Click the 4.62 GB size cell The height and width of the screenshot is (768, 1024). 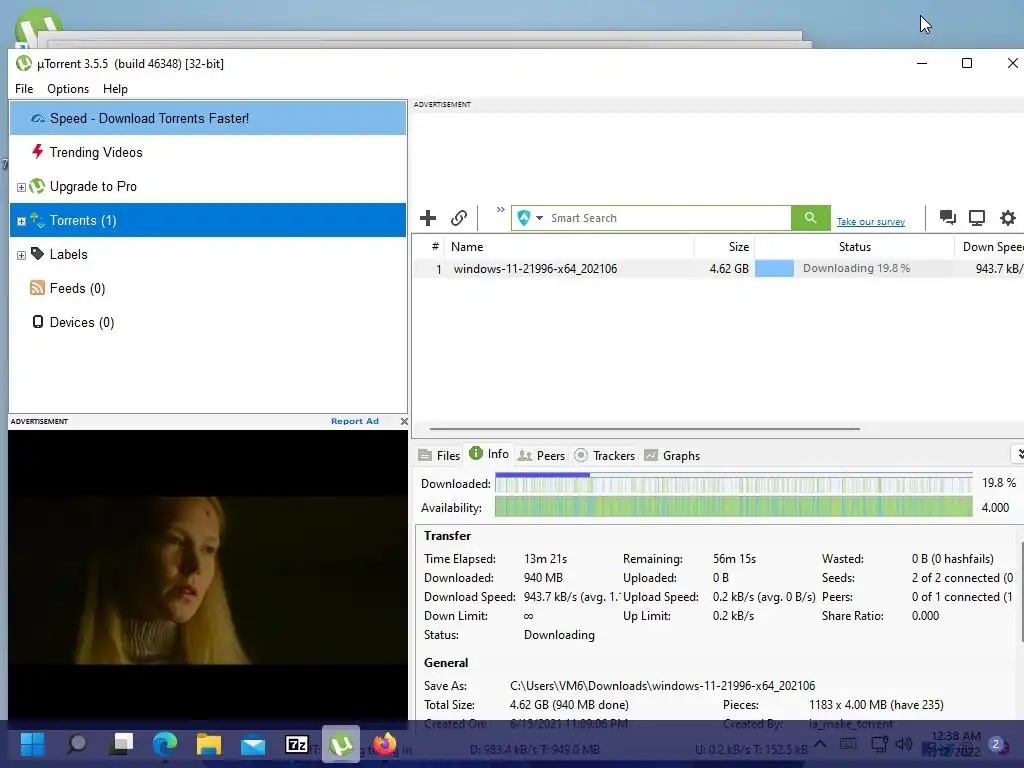729,268
